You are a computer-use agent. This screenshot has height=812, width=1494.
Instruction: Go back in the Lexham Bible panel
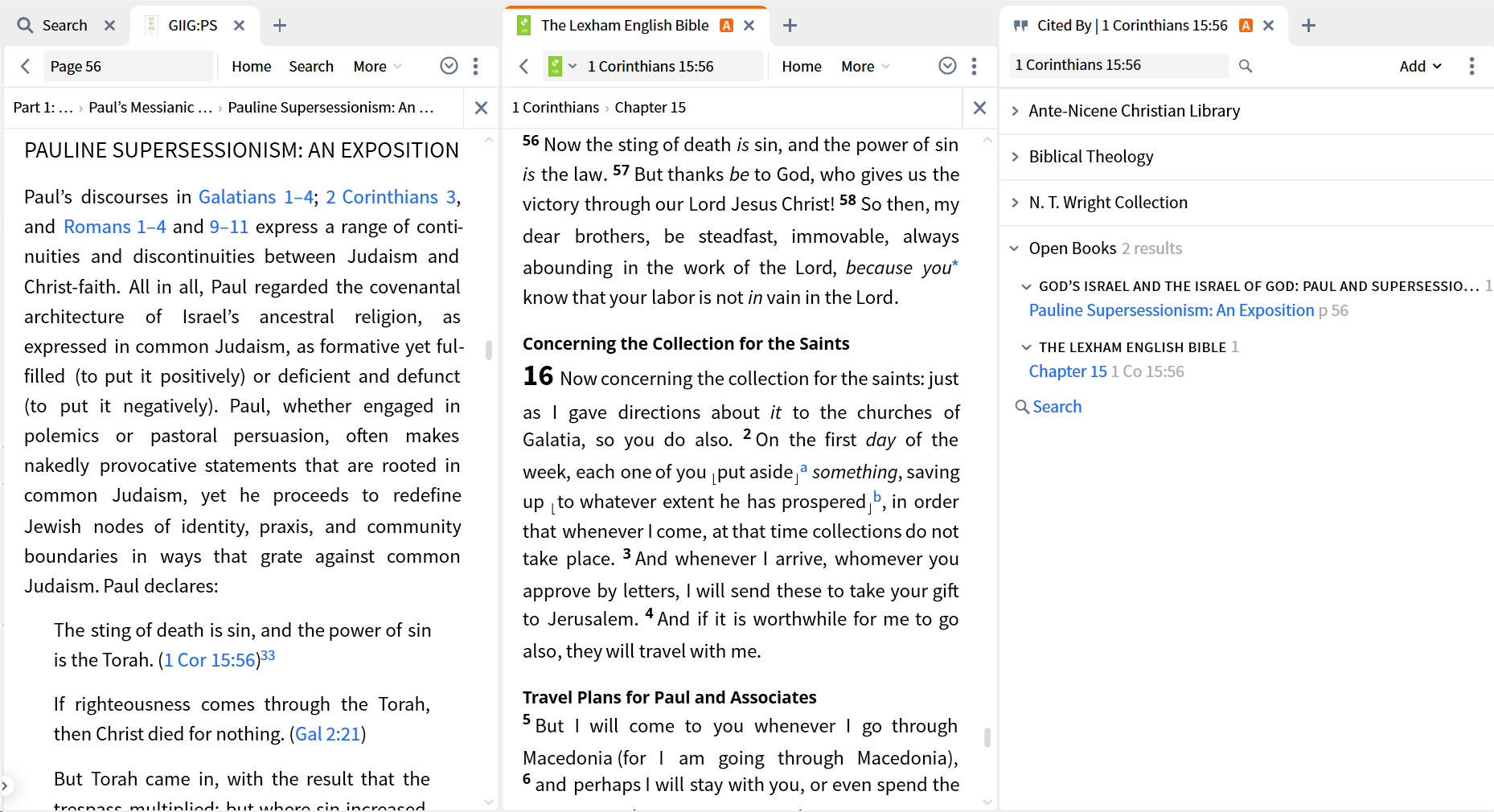(x=524, y=67)
